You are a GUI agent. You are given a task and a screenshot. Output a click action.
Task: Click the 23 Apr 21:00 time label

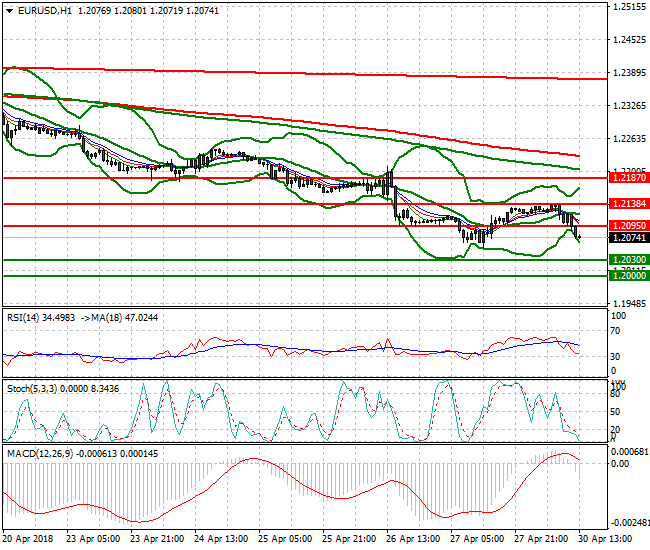(x=157, y=539)
